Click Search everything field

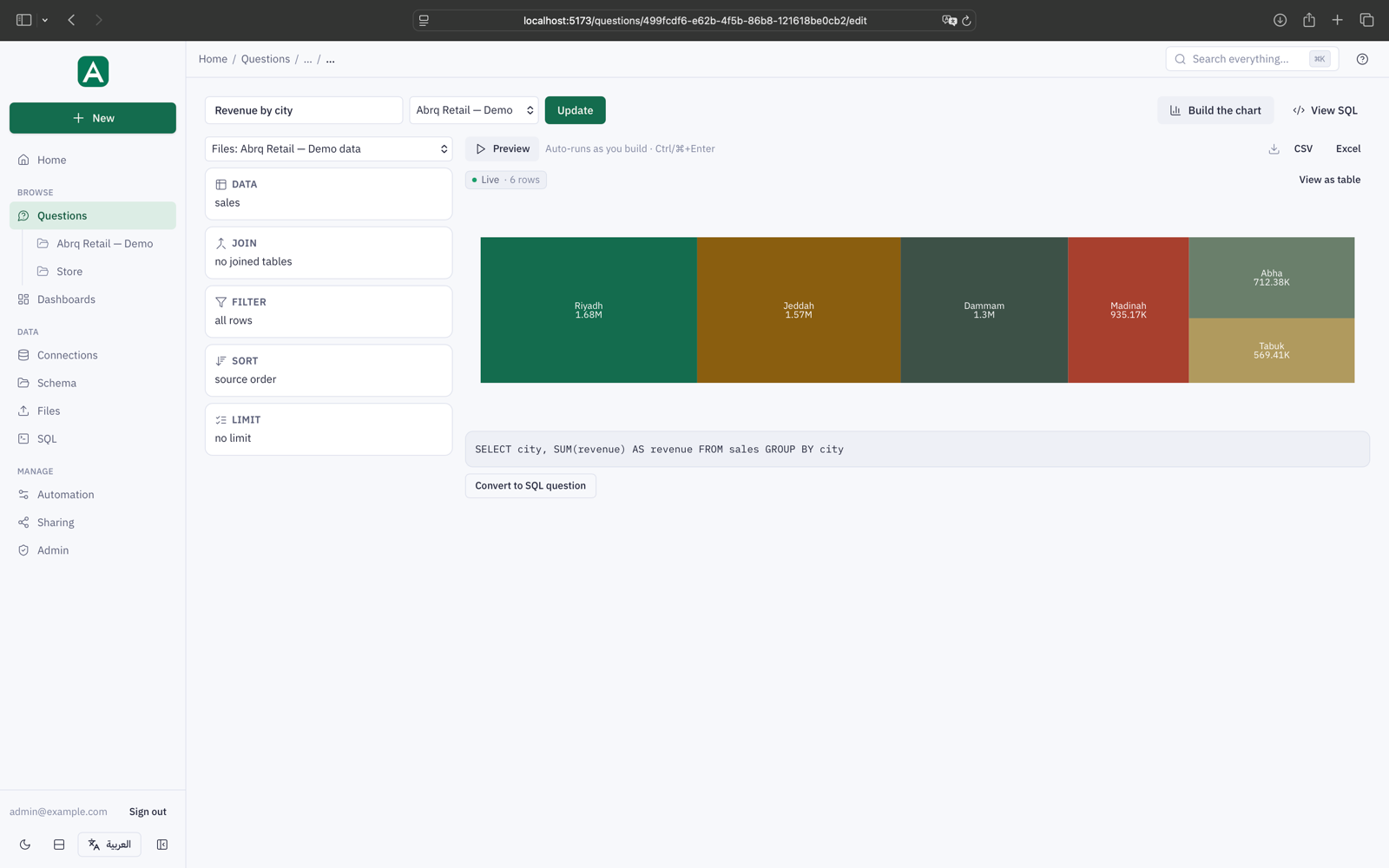click(1252, 59)
